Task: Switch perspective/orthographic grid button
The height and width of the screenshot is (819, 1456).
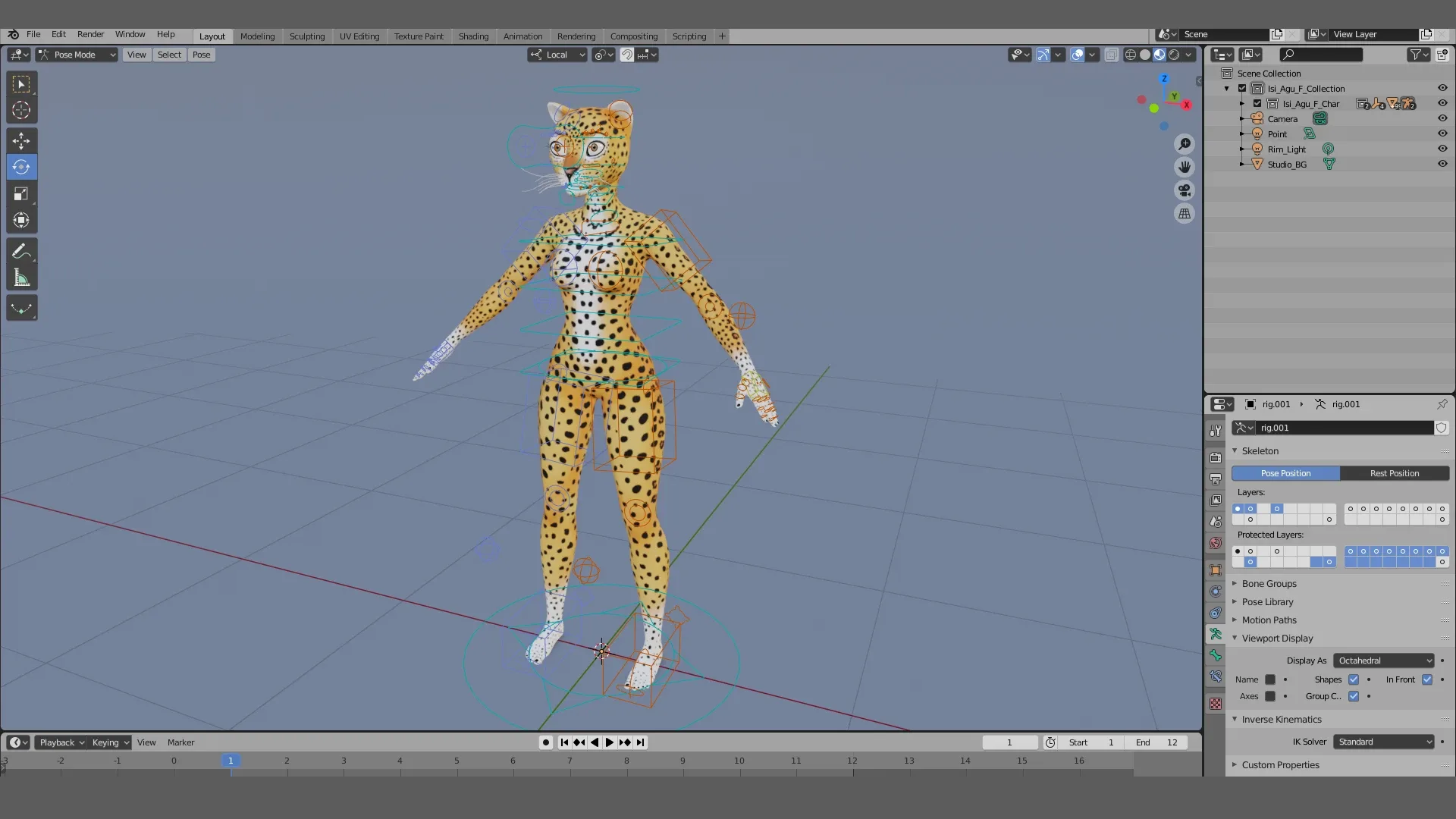Action: (1184, 214)
